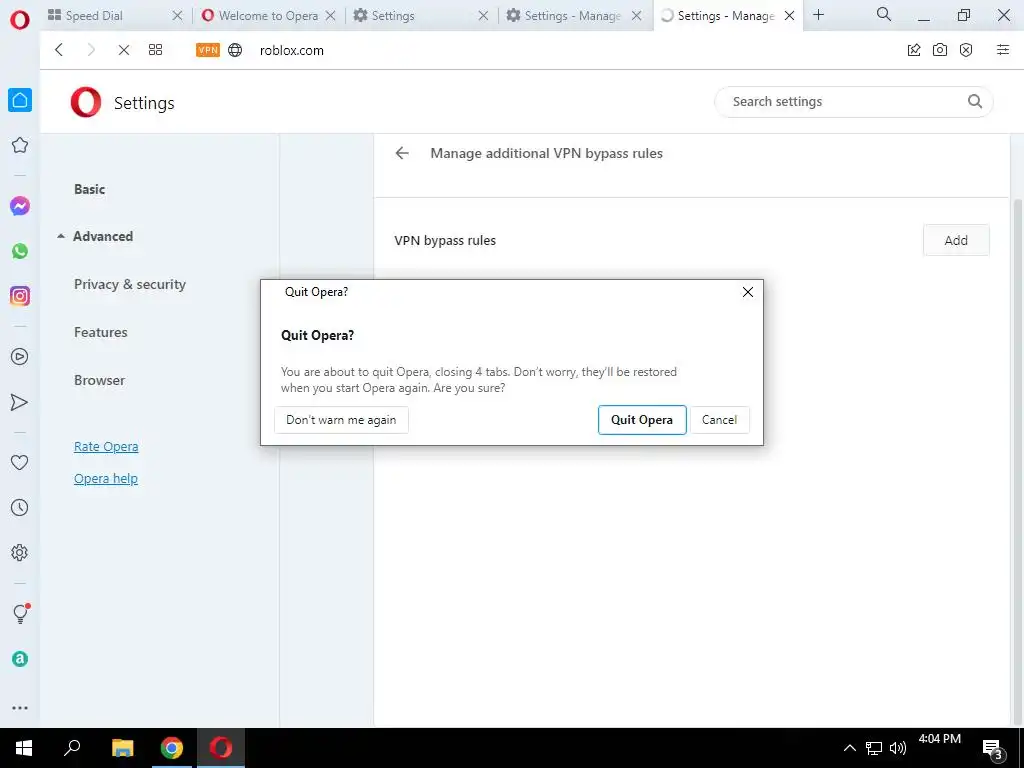The width and height of the screenshot is (1024, 768).
Task: Open the heart Pinboards icon in sidebar
Action: (x=20, y=462)
